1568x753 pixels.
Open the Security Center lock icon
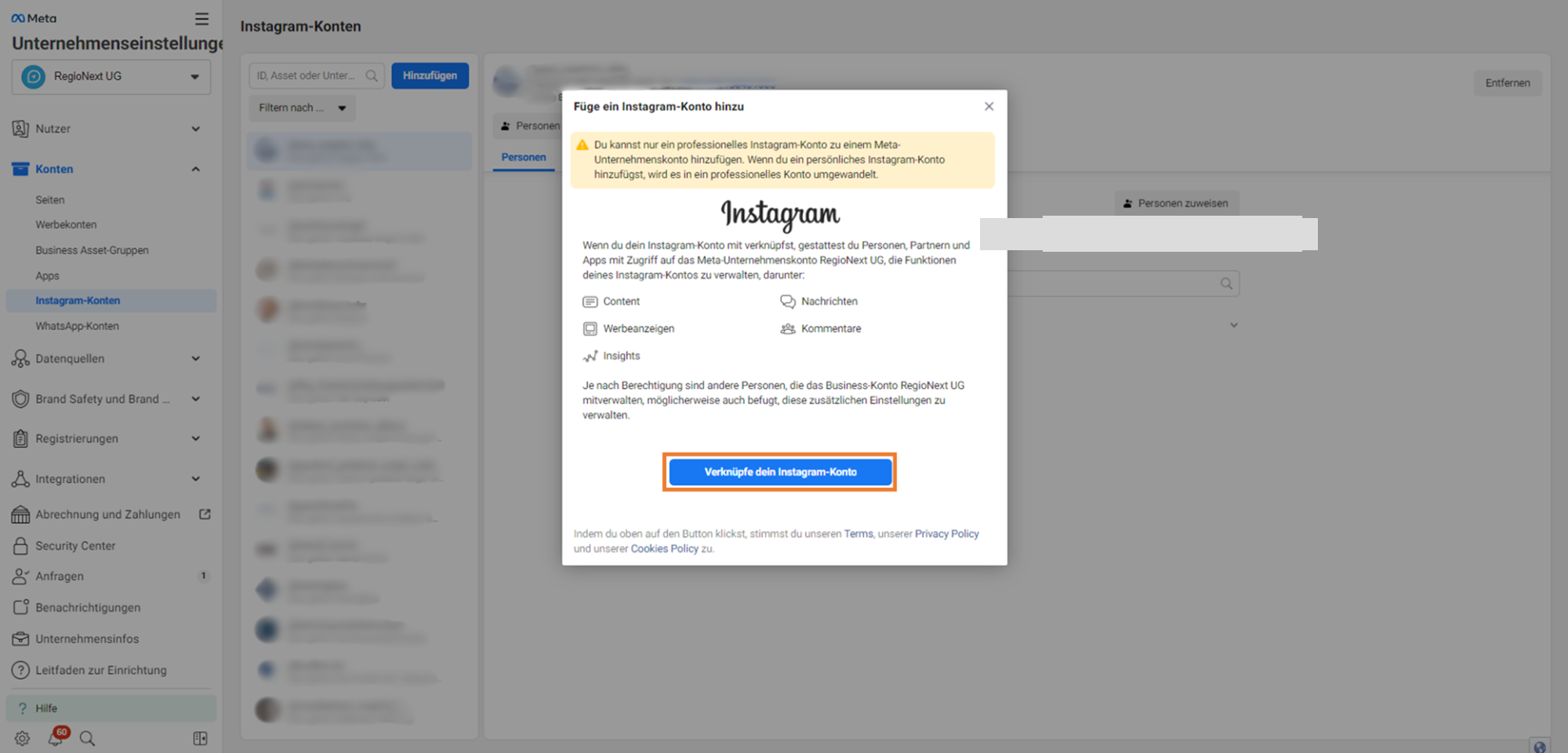[20, 546]
